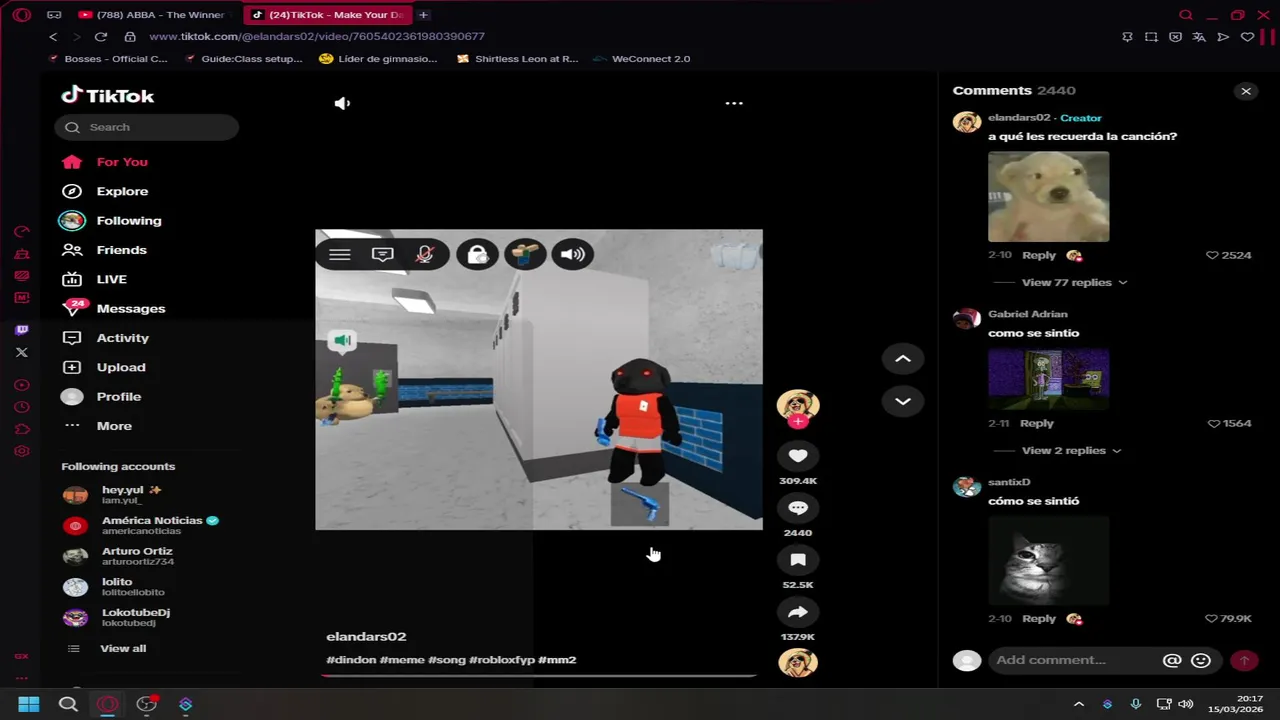
Task: Open the cat image in santixD's comment
Action: tap(1048, 561)
